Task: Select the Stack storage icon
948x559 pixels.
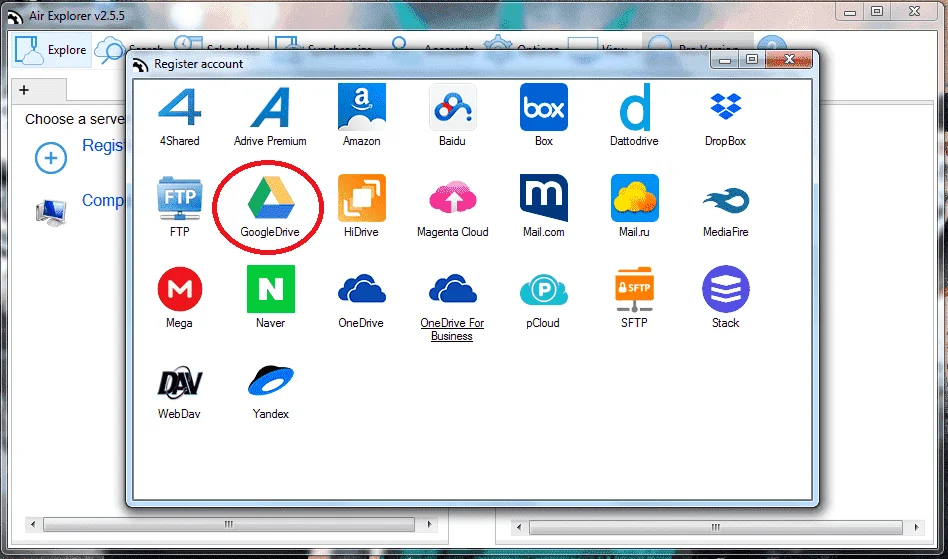Action: point(726,289)
